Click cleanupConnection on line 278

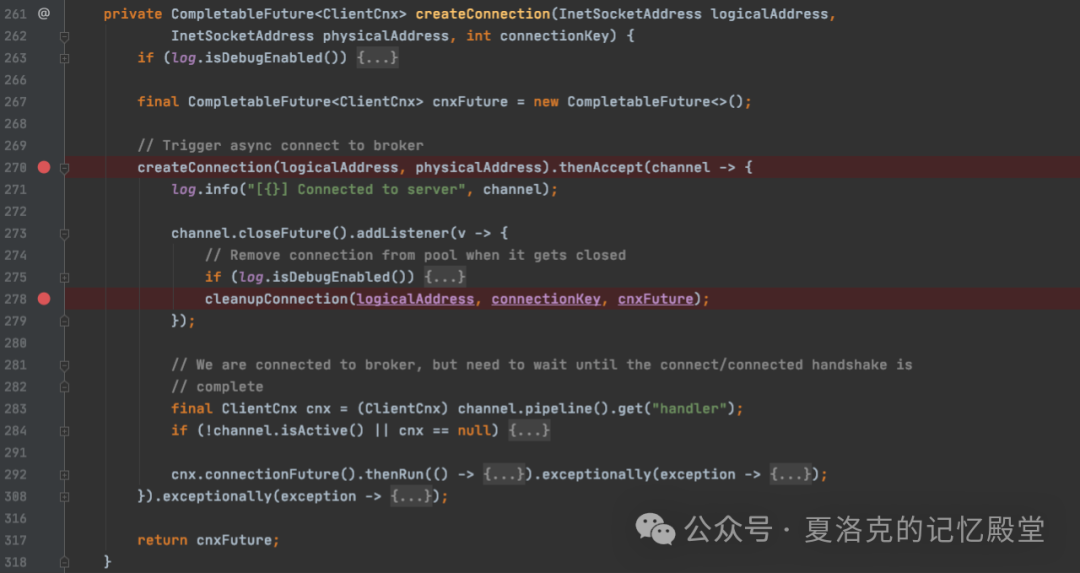pyautogui.click(x=276, y=299)
